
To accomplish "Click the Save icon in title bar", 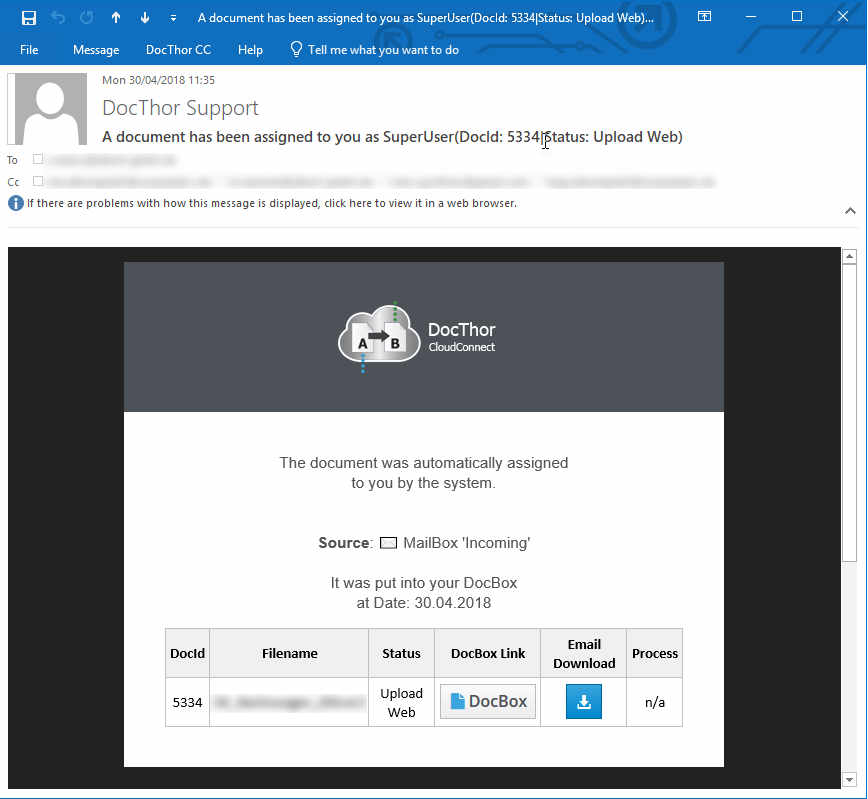I will pos(29,18).
